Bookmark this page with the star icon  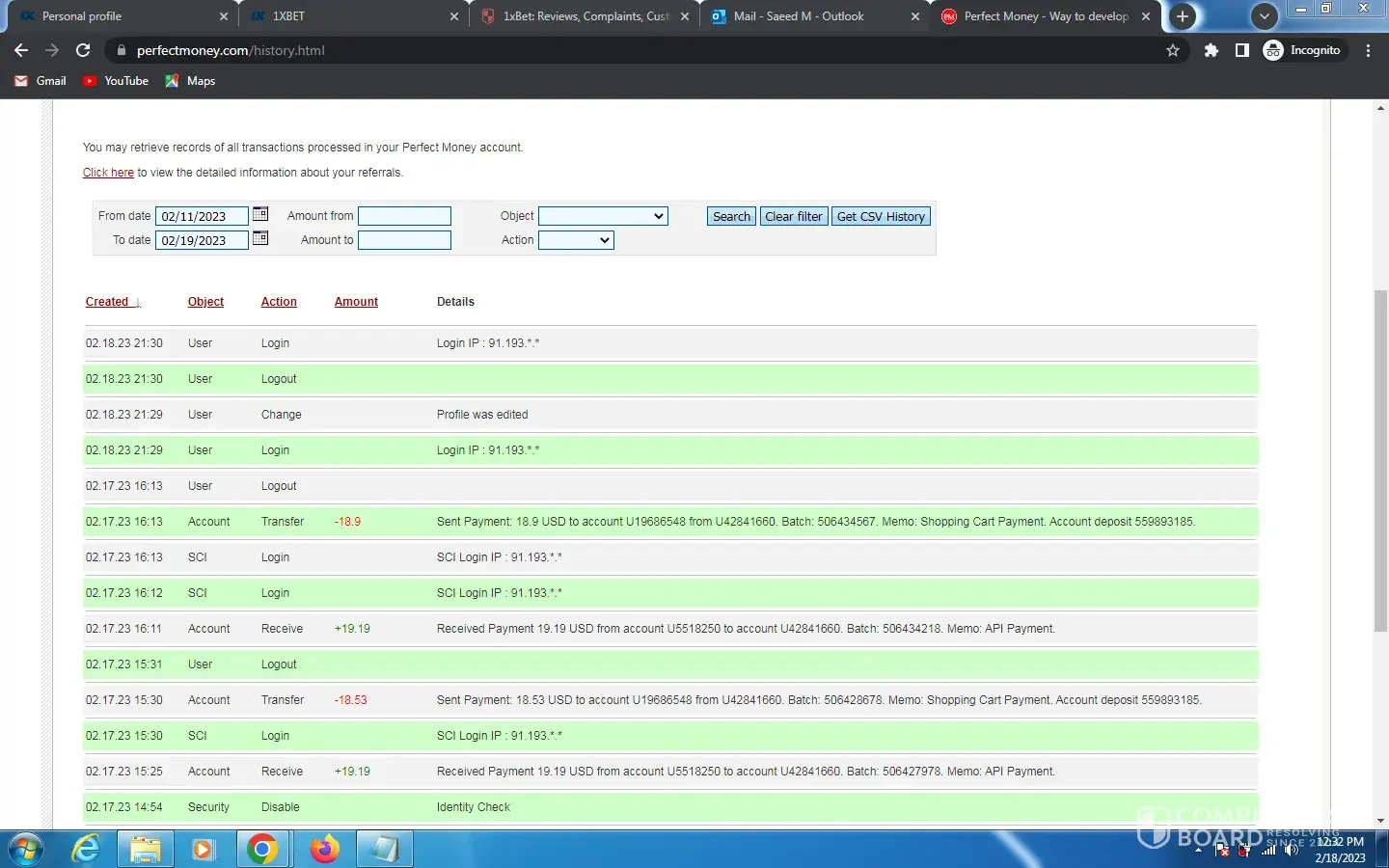1173,50
